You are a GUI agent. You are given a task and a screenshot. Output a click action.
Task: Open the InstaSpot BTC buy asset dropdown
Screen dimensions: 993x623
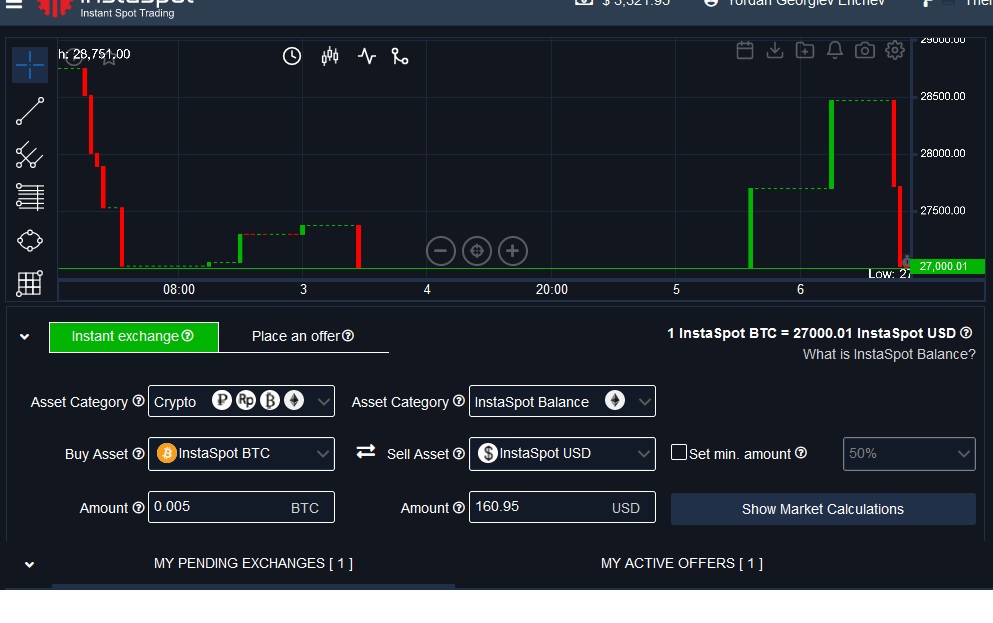(241, 454)
